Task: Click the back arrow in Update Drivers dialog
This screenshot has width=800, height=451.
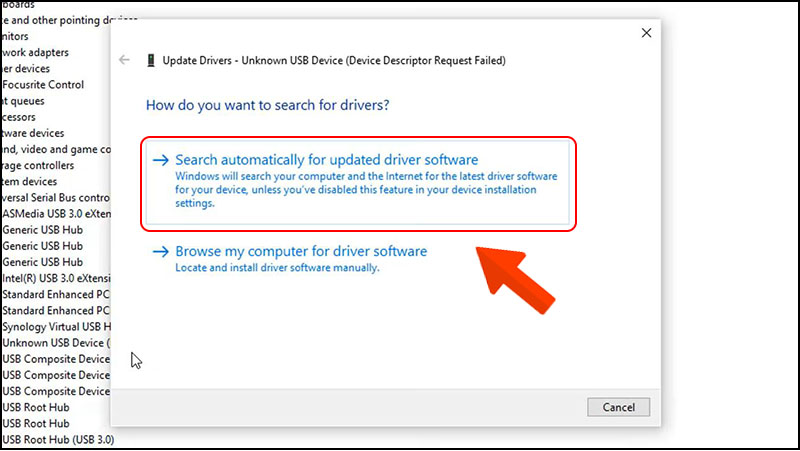Action: [x=125, y=60]
